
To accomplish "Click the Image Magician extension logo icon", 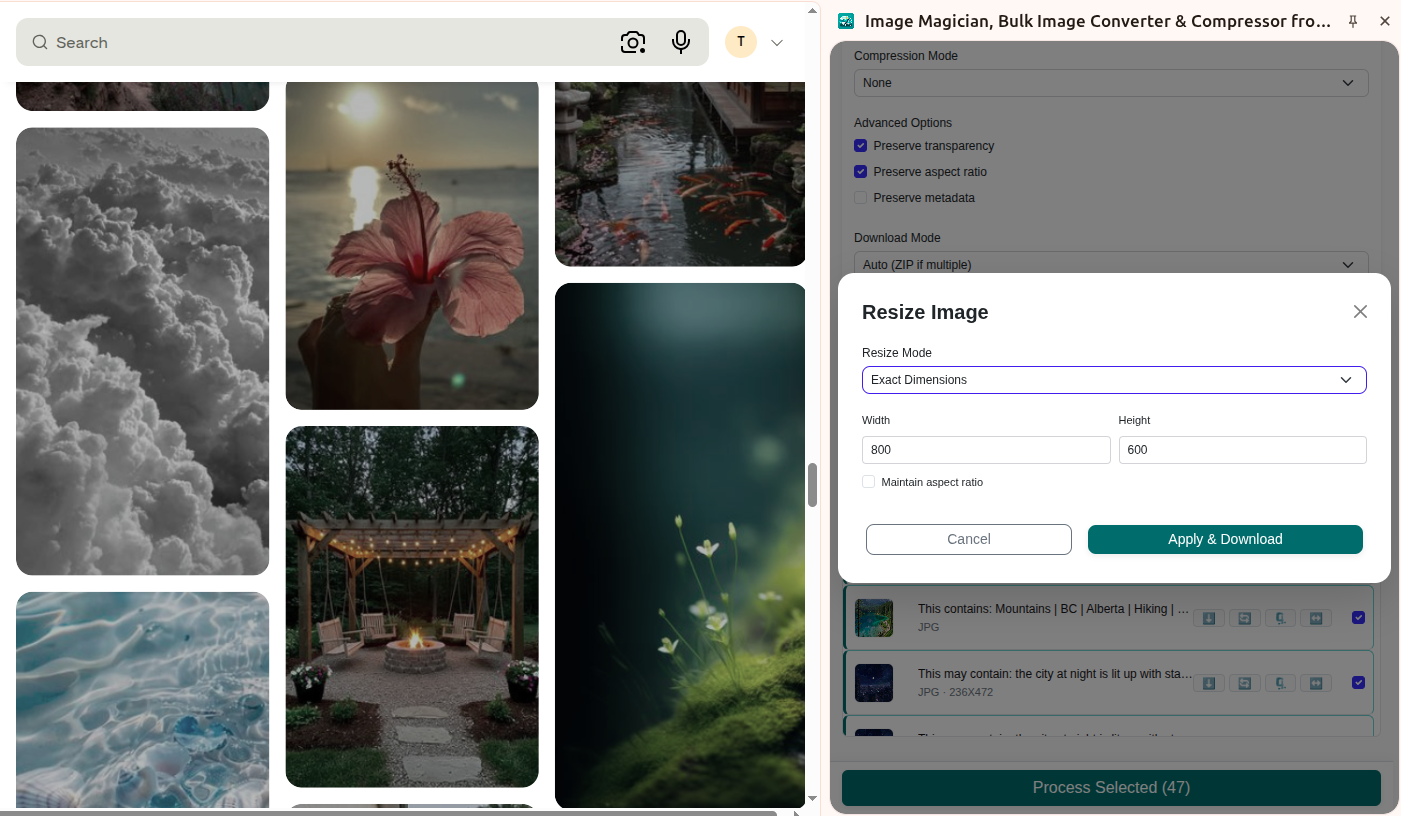I will tap(846, 21).
